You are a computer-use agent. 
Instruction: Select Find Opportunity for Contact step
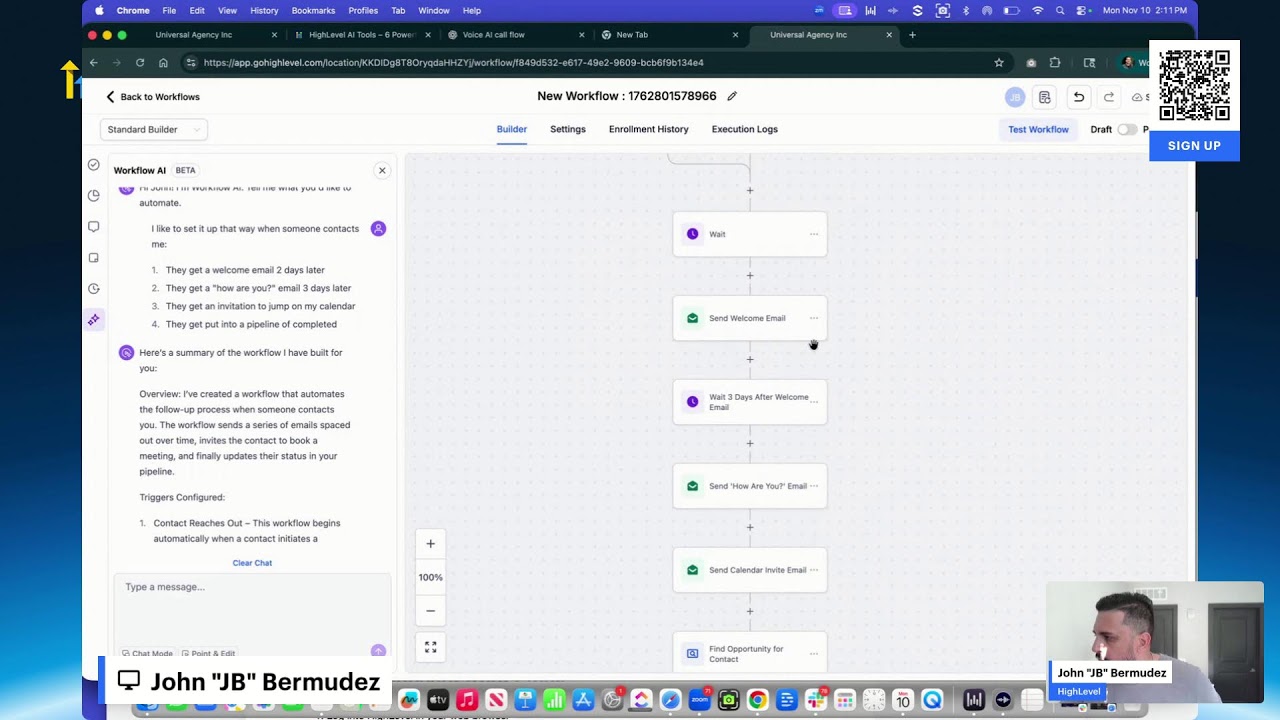pyautogui.click(x=750, y=653)
